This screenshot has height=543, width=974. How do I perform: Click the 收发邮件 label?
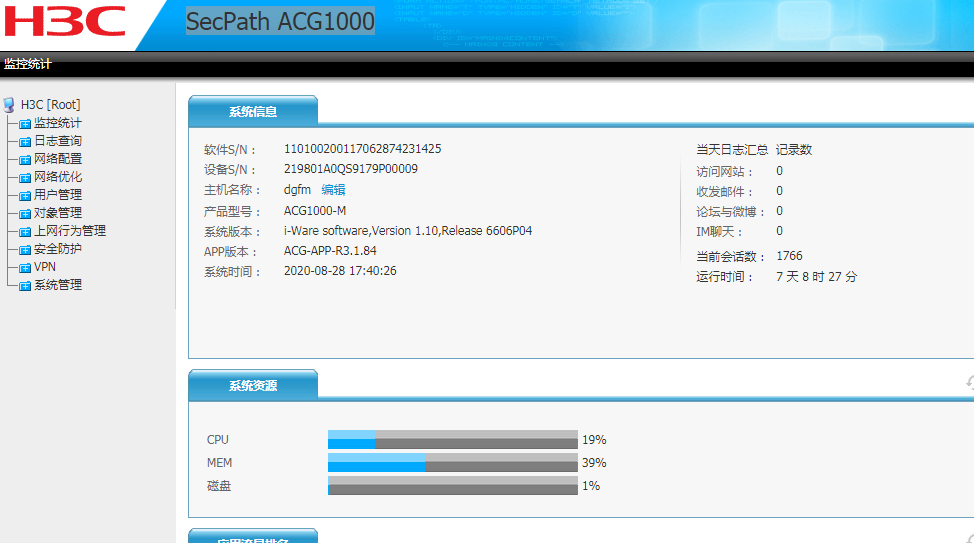724,191
